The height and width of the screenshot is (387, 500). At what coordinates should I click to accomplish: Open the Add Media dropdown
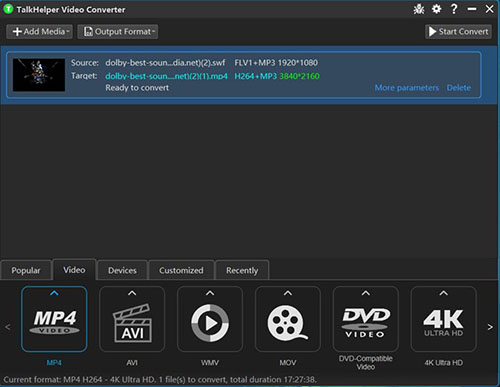pyautogui.click(x=39, y=32)
